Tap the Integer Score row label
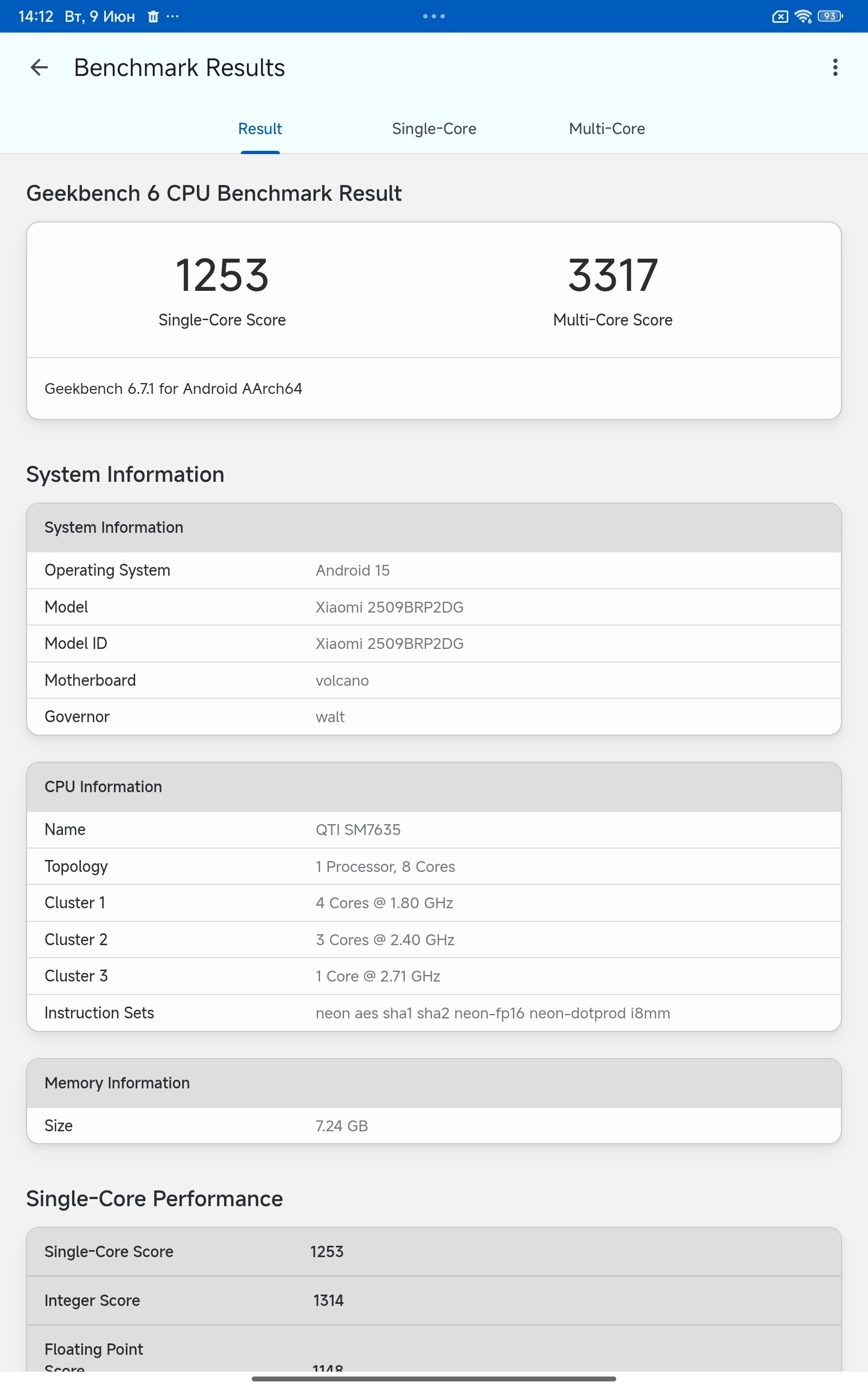Screen dimensions: 868x1389 point(92,1301)
